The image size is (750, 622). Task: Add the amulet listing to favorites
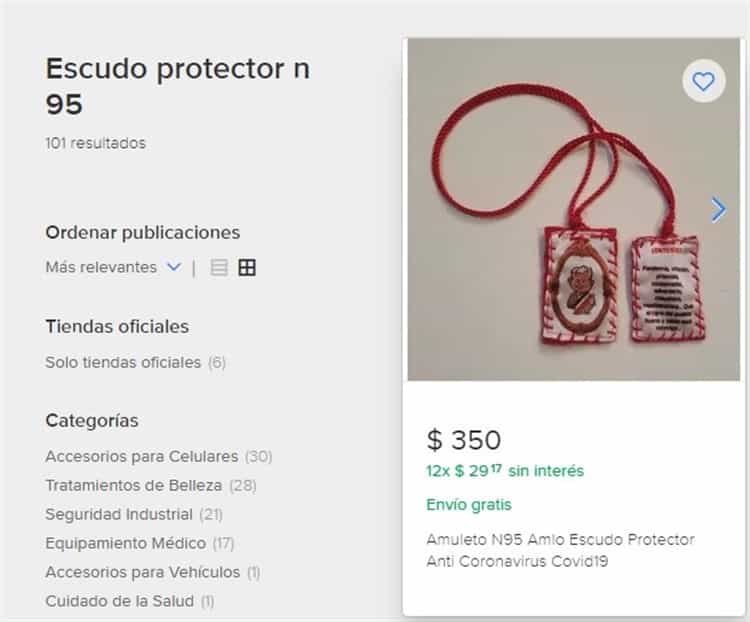click(x=704, y=81)
